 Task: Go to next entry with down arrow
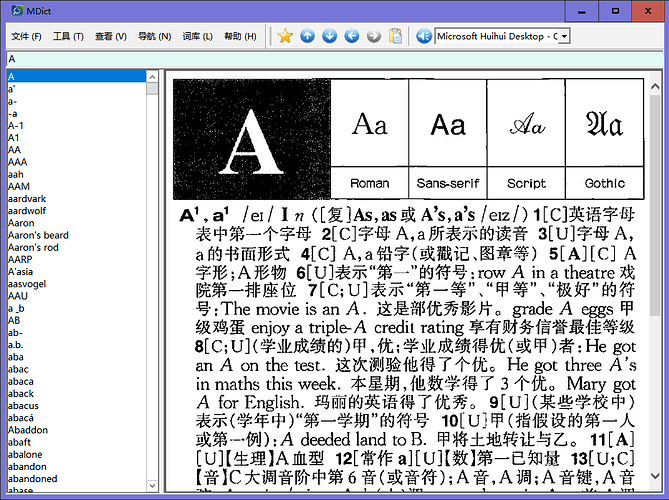pyautogui.click(x=329, y=36)
